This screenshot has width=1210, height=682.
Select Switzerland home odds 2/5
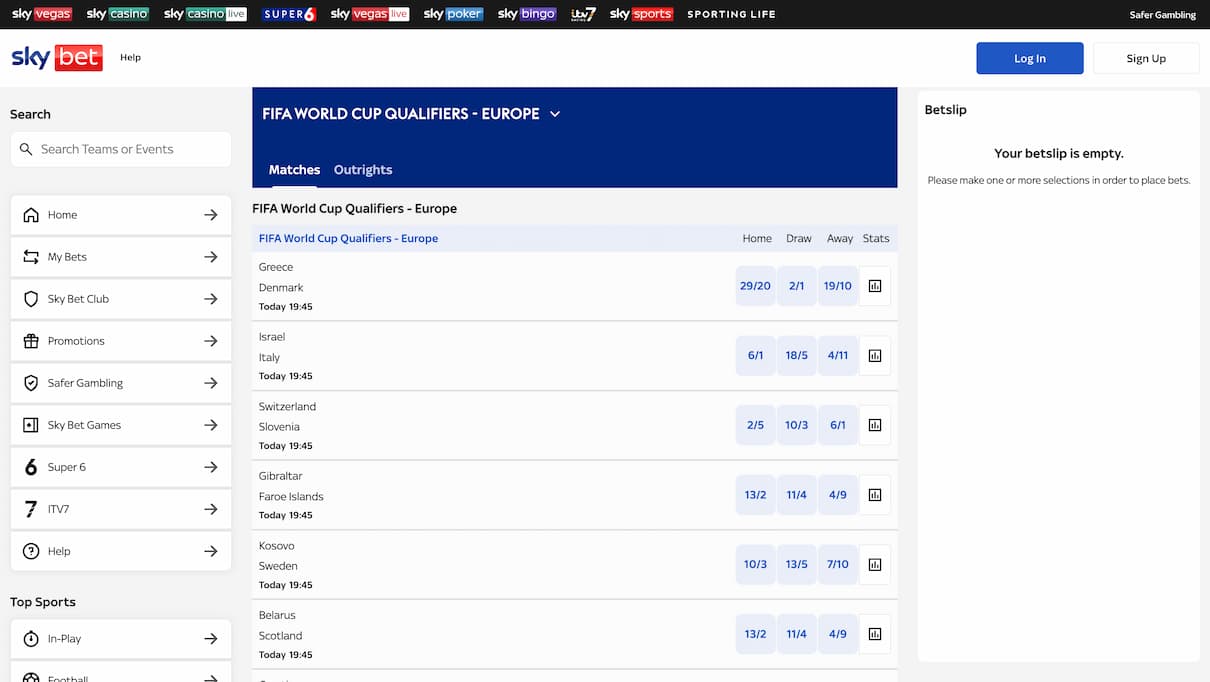click(755, 425)
